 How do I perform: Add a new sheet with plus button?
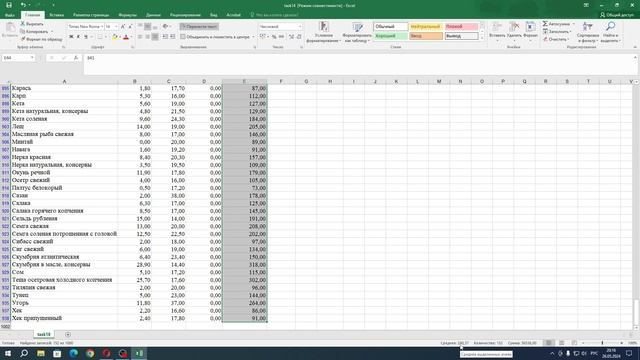[x=68, y=334]
